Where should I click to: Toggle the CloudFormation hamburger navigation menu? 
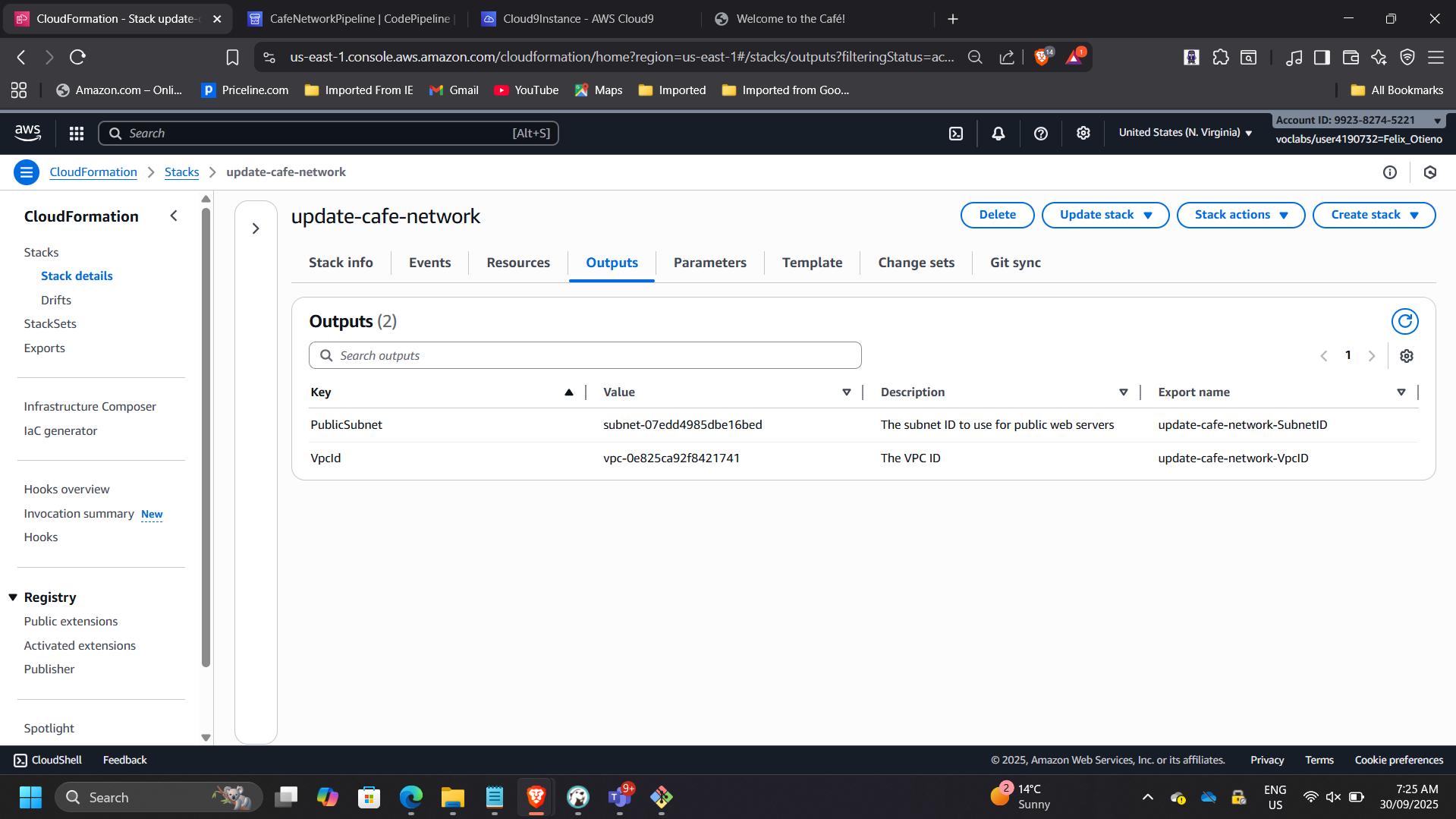coord(27,172)
